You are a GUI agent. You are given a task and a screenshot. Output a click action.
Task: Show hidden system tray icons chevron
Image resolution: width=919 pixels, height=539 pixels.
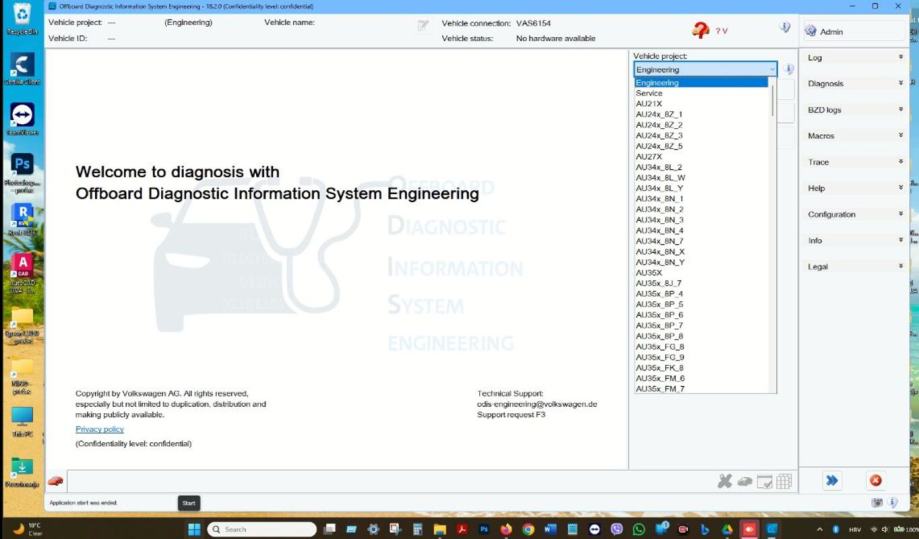pyautogui.click(x=819, y=530)
